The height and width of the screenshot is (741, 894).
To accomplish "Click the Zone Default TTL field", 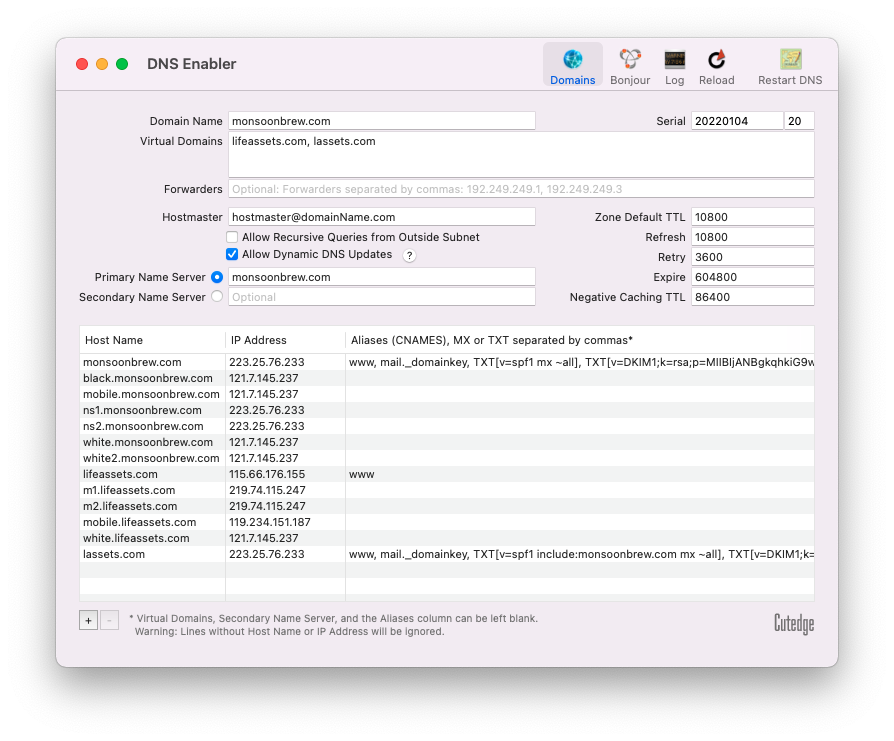I will (752, 217).
